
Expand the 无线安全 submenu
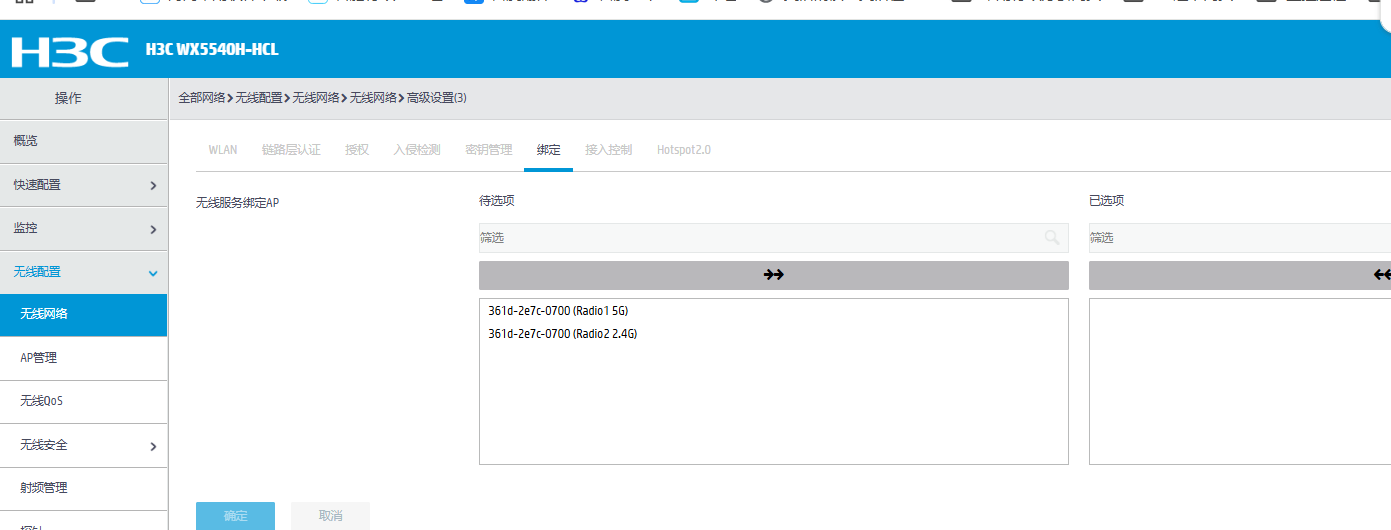click(83, 445)
